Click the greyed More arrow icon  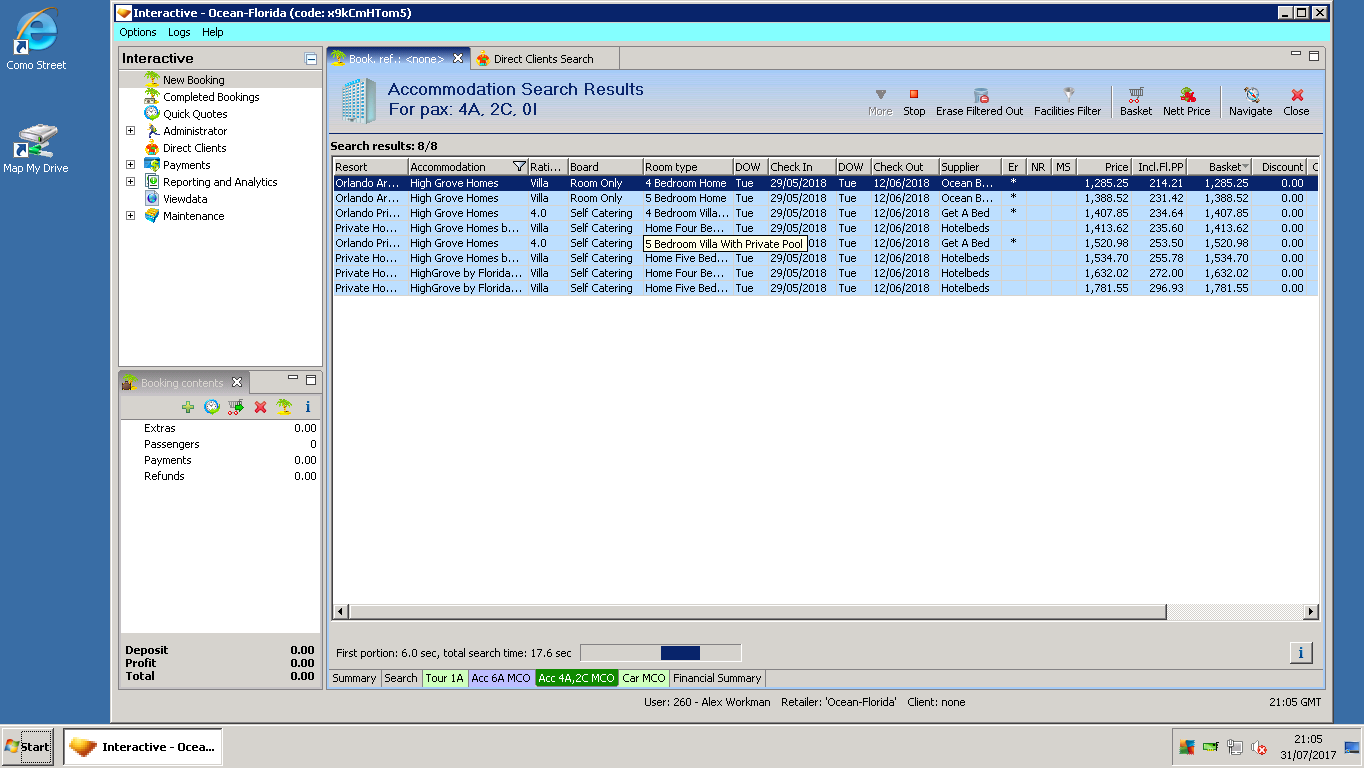[x=880, y=95]
